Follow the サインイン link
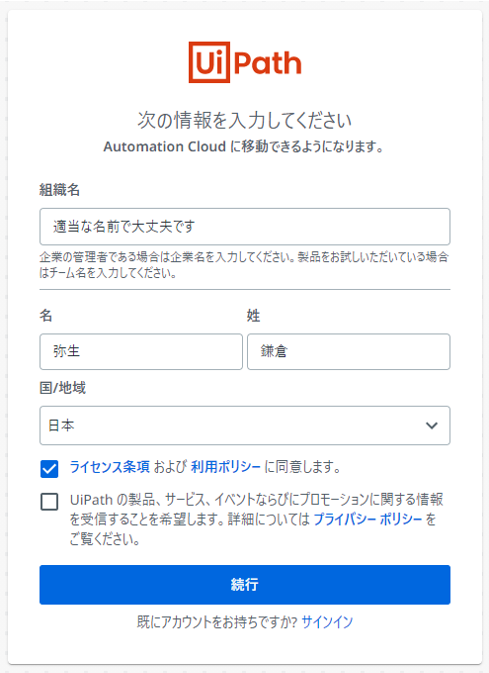 (x=327, y=621)
